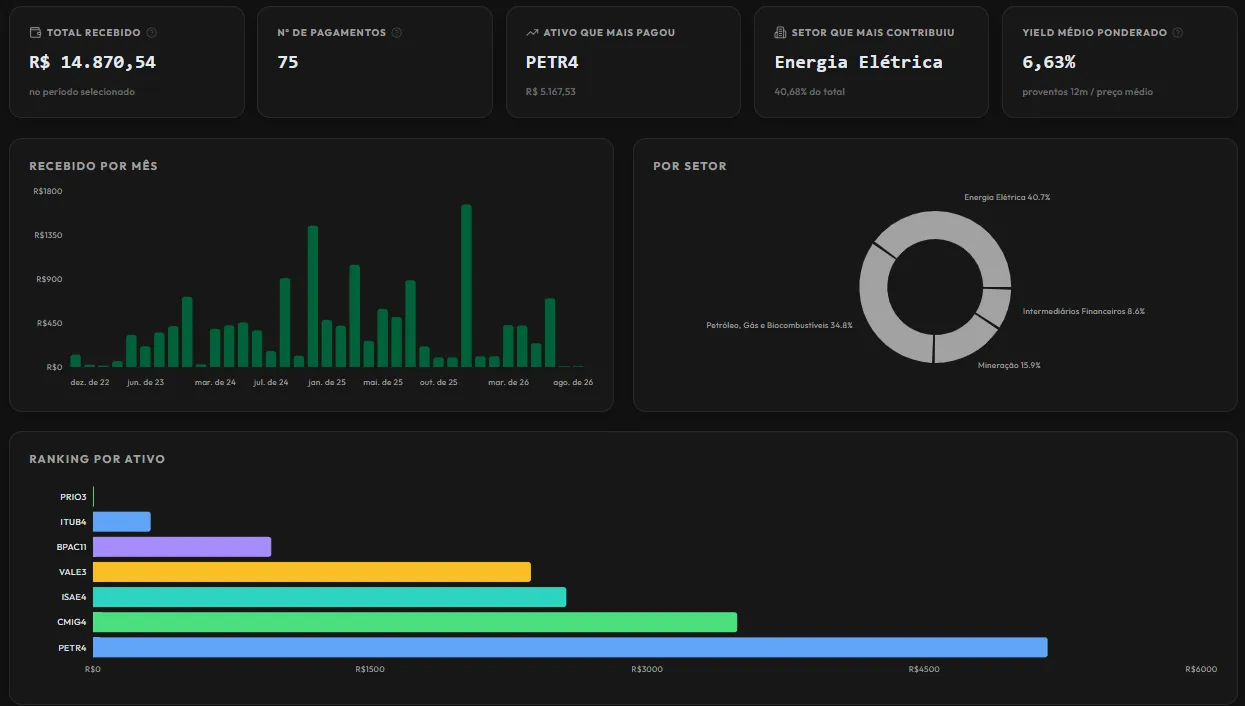Click the wallet icon in Total Recebido card
Image resolution: width=1245 pixels, height=706 pixels.
(35, 33)
